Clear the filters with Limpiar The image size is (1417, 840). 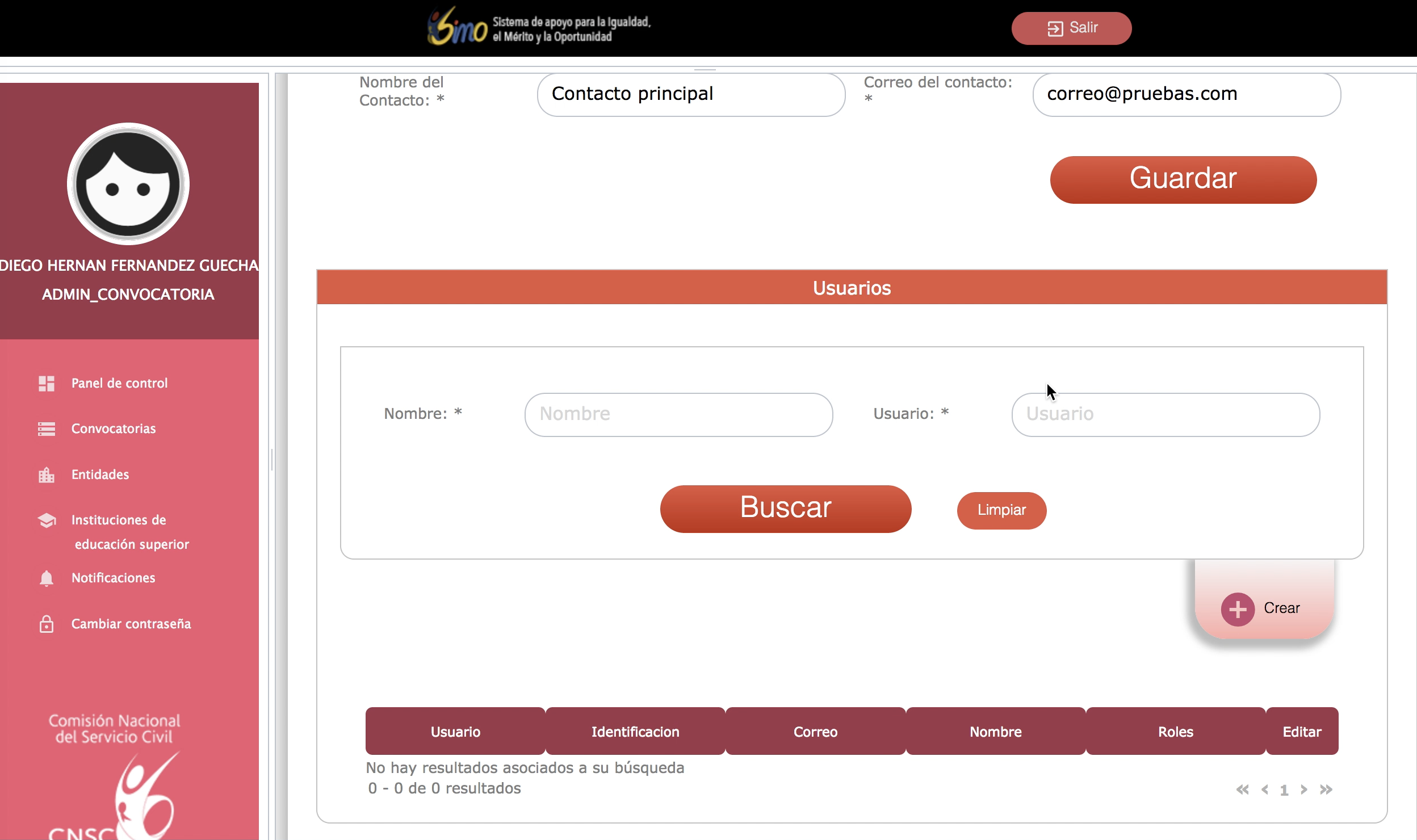(1001, 510)
